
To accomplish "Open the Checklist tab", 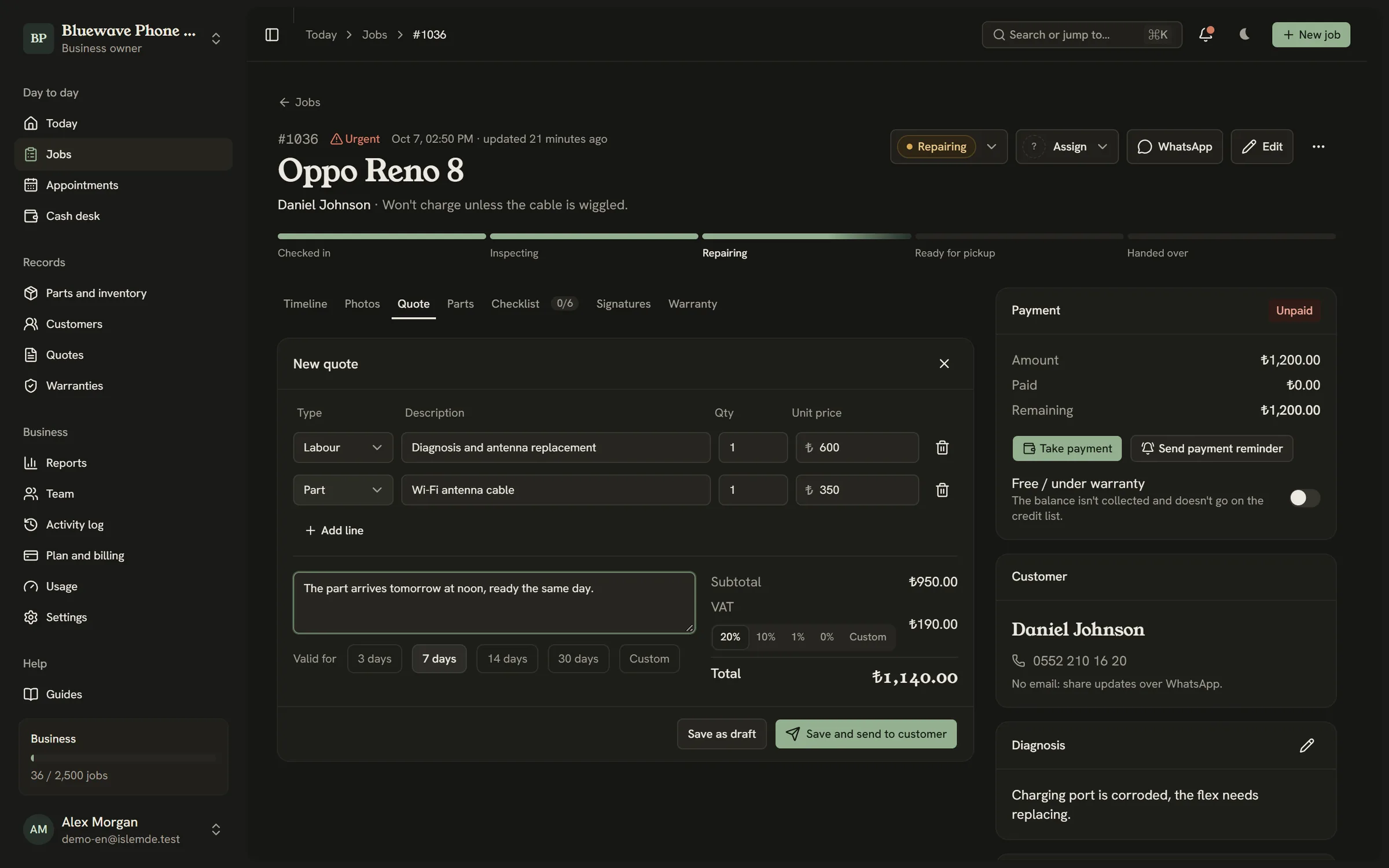I will (x=534, y=303).
